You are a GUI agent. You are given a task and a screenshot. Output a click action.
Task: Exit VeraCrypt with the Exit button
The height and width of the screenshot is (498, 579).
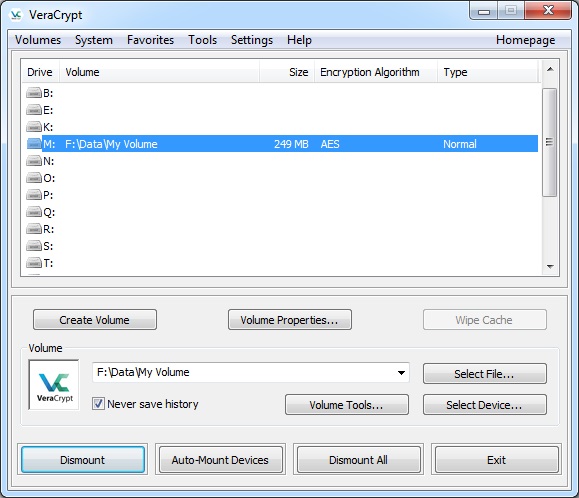pos(497,460)
